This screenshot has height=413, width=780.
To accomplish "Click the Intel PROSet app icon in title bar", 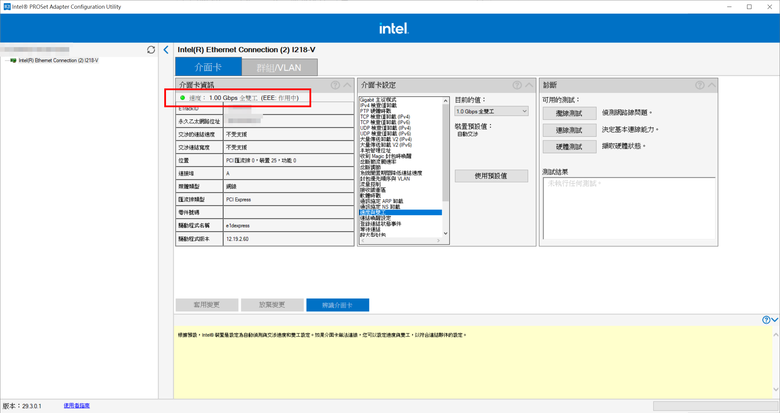I will 6,6.
